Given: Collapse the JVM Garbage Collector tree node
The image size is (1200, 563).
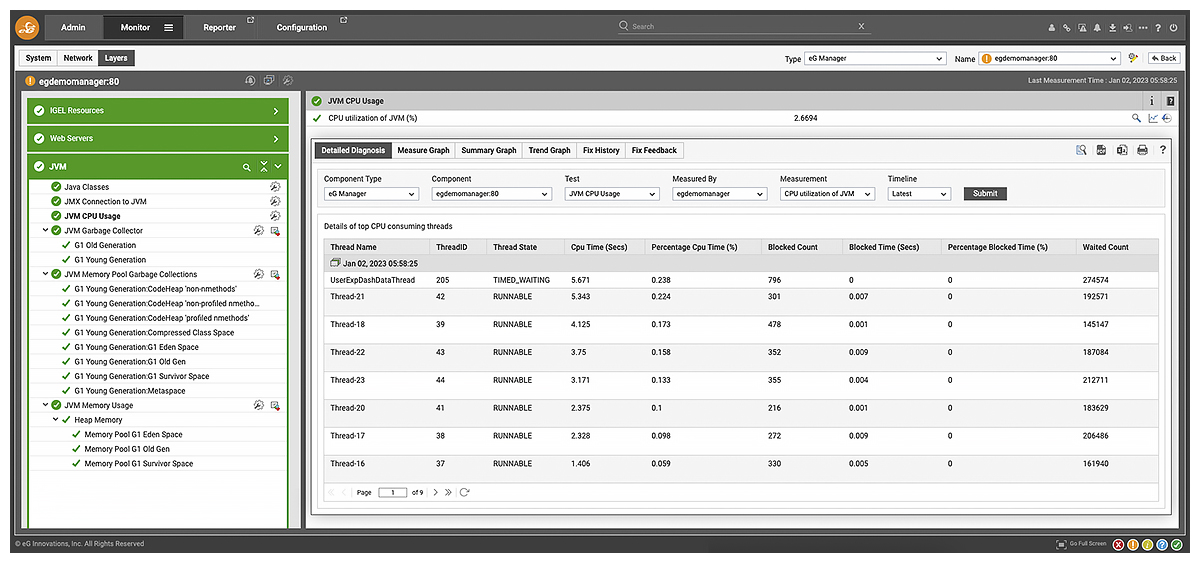Looking at the screenshot, I should coord(44,230).
